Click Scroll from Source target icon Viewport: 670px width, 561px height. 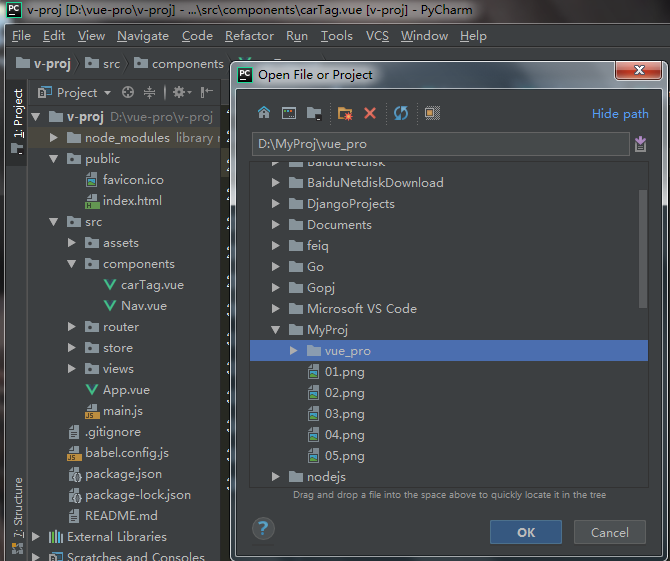coord(128,92)
